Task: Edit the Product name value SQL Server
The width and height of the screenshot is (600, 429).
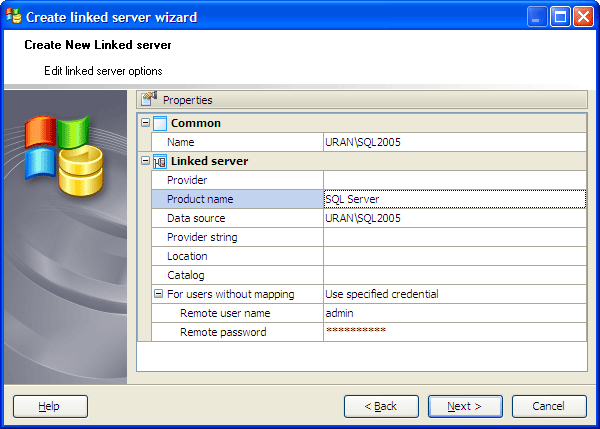Action: click(x=455, y=199)
